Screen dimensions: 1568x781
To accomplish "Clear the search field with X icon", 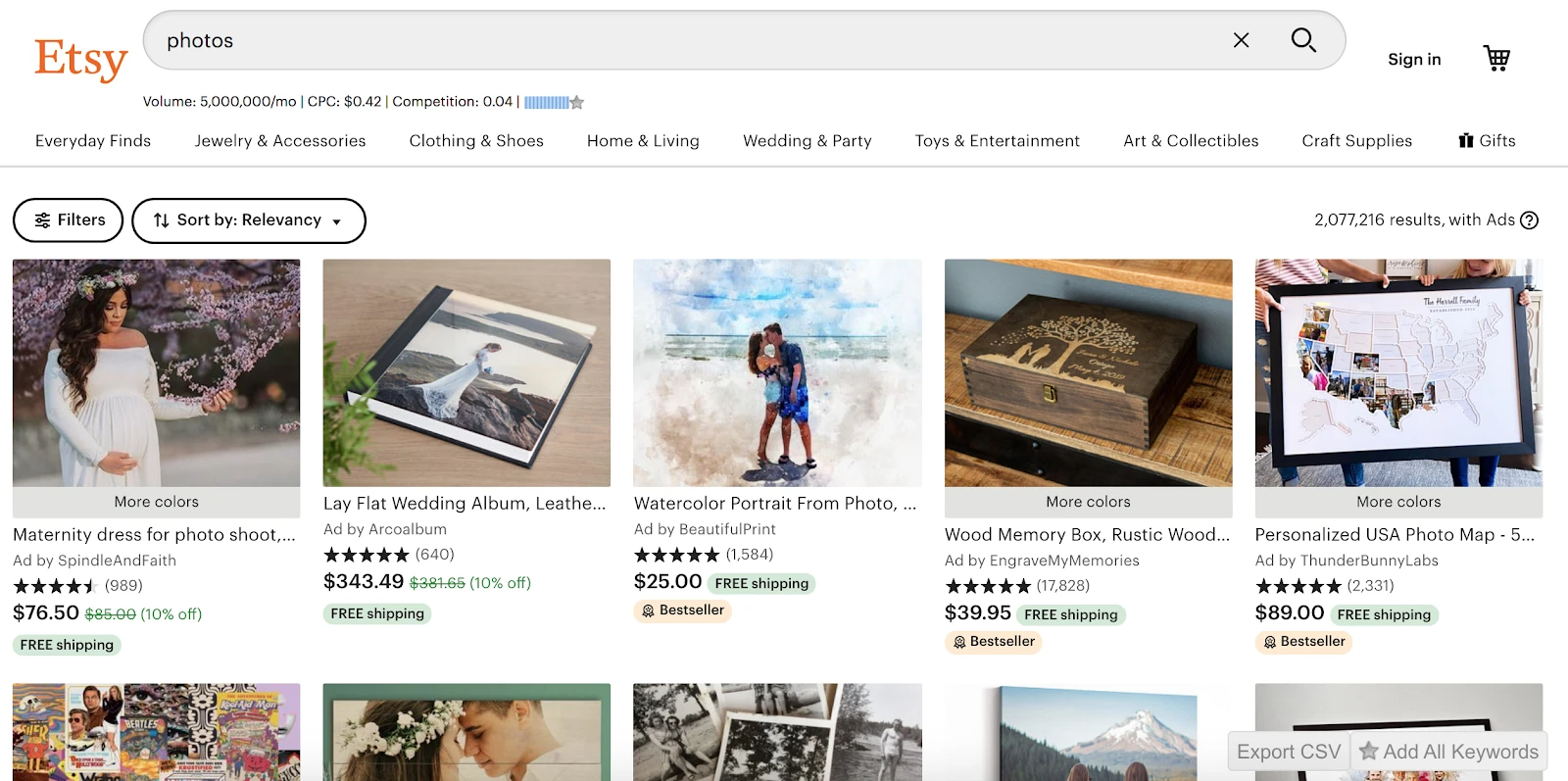I will pyautogui.click(x=1241, y=40).
